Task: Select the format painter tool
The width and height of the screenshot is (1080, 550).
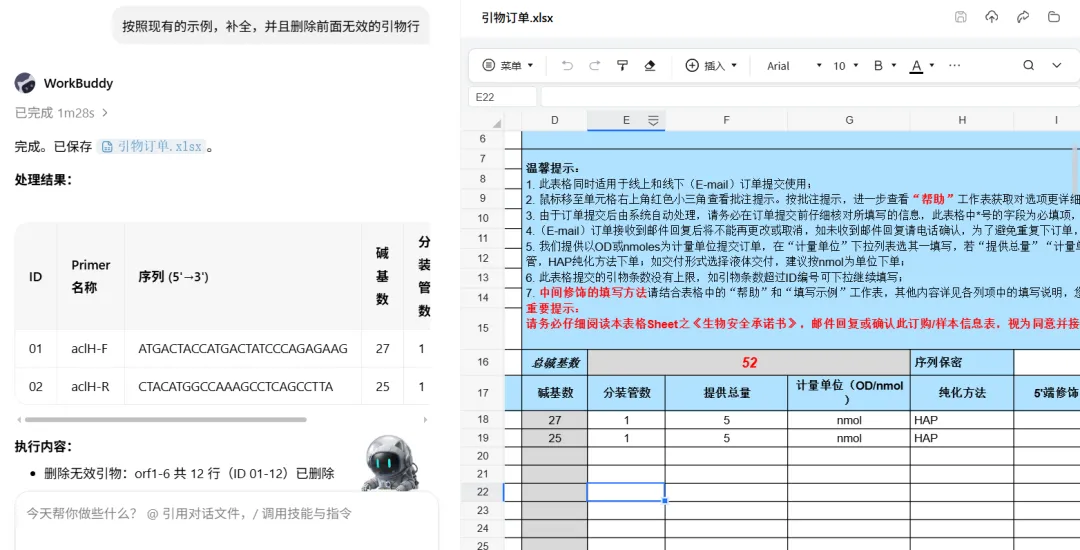Action: click(622, 65)
